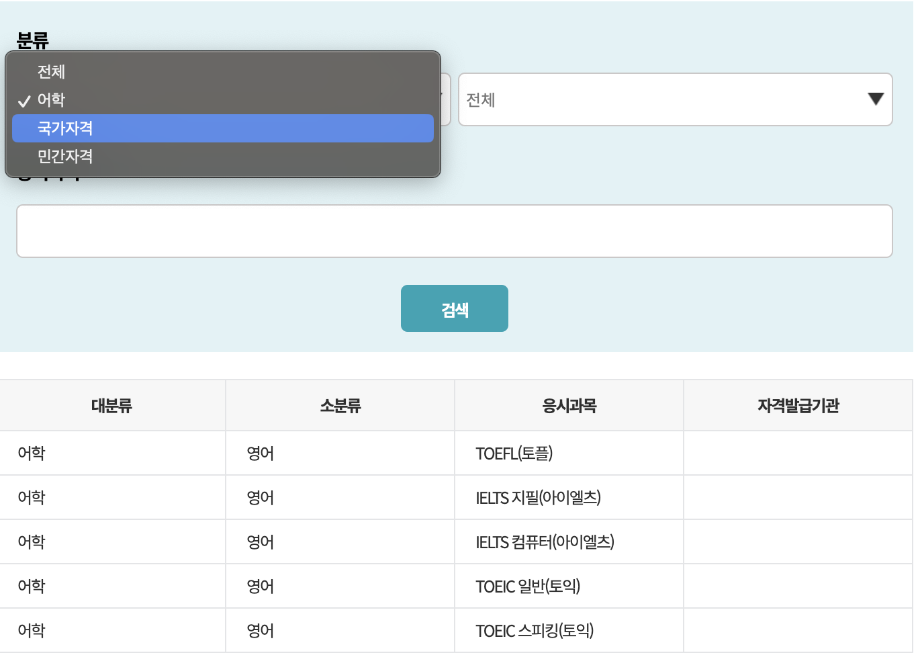Select the TOEIC 스피킹(토익) entry
Viewport: 920px width, 653px height.
[534, 631]
